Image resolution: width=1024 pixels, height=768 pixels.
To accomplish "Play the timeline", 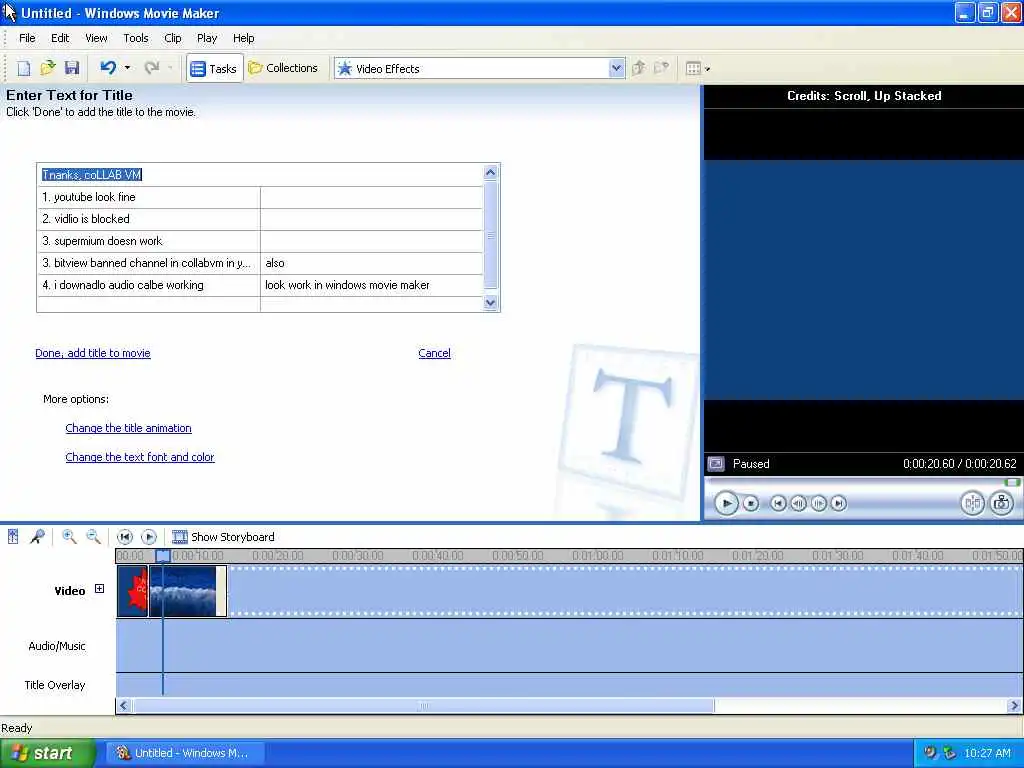I will (x=149, y=537).
